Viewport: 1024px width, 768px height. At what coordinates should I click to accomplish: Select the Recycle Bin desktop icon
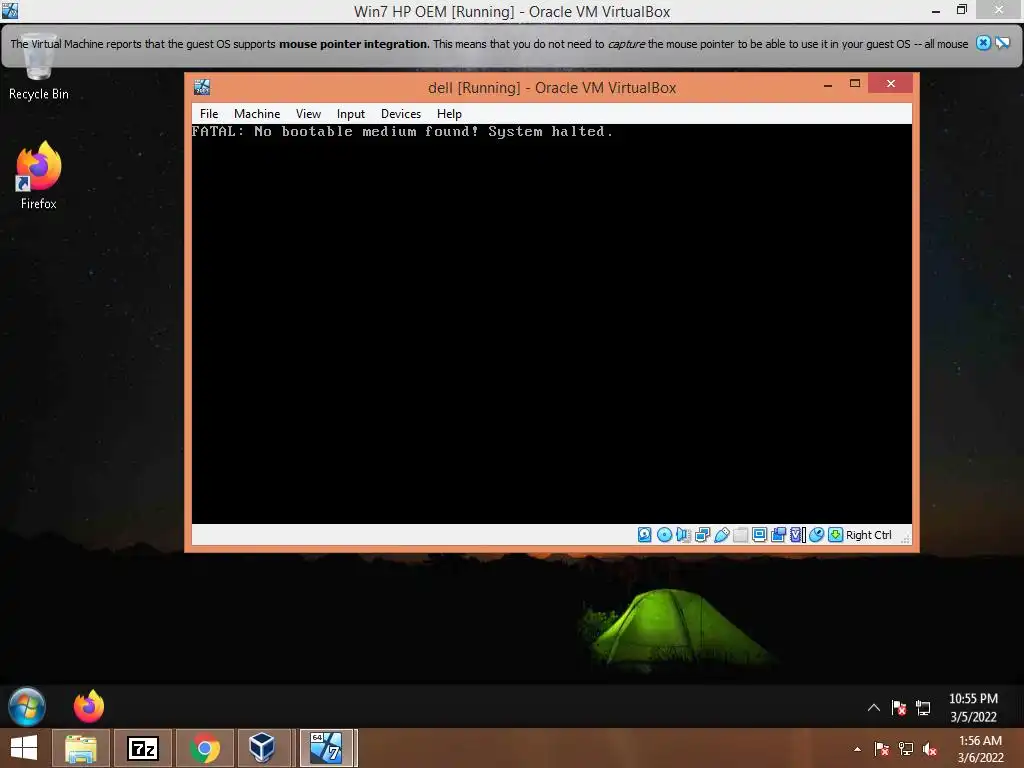click(x=39, y=68)
